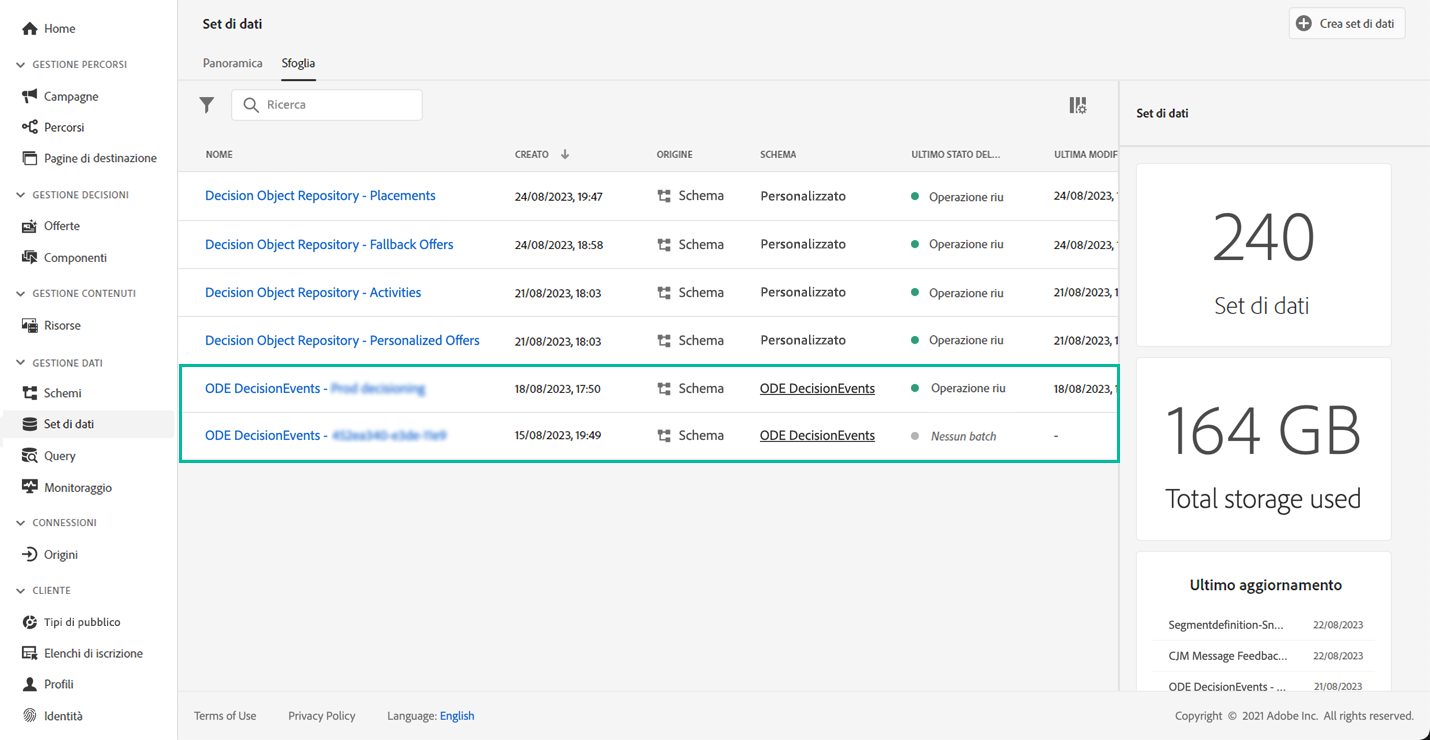Select the Risorse assets icon
Image resolution: width=1430 pixels, height=740 pixels.
point(30,325)
